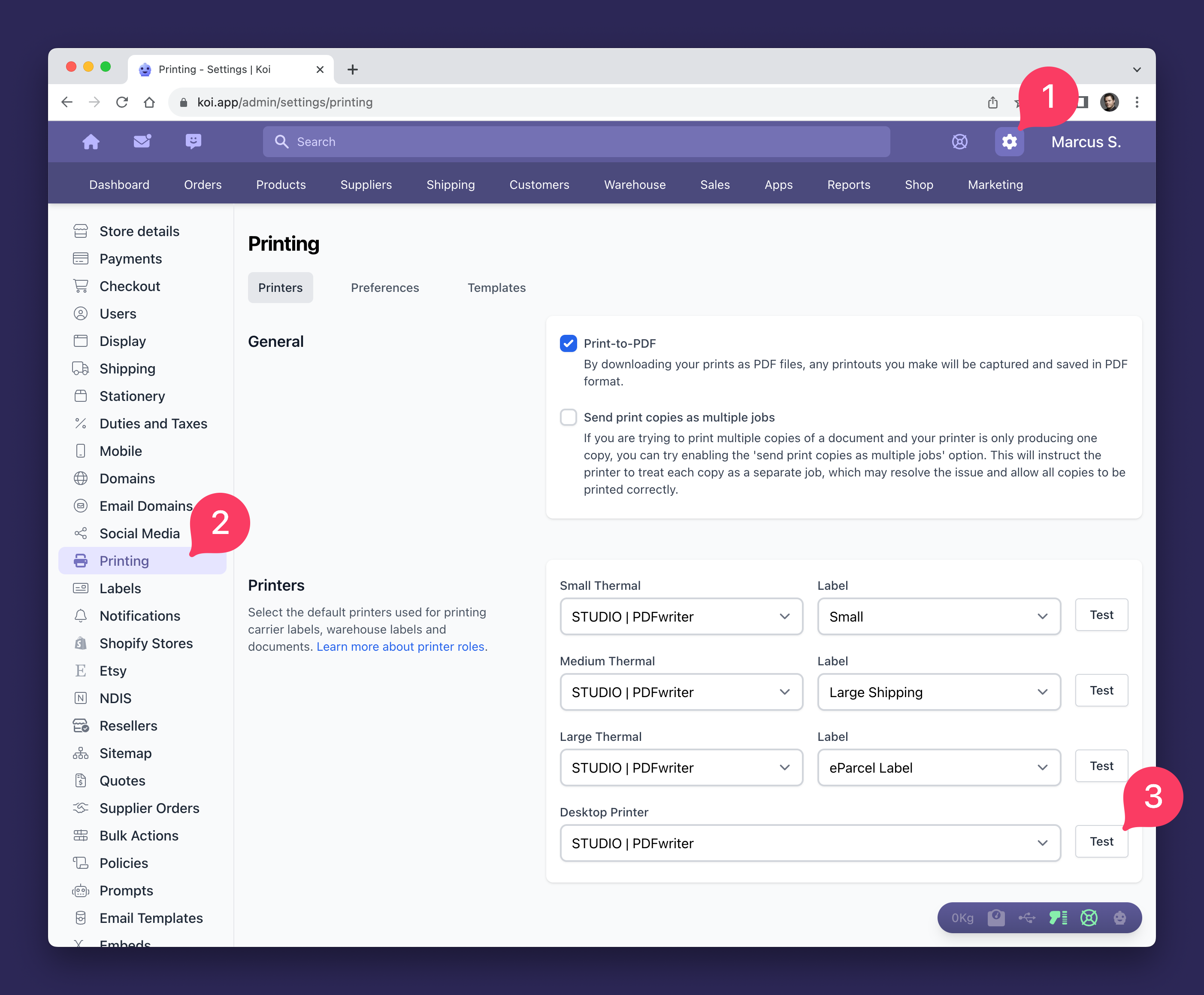1204x995 pixels.
Task: Expand the Large Shipping label dropdown
Action: click(938, 692)
